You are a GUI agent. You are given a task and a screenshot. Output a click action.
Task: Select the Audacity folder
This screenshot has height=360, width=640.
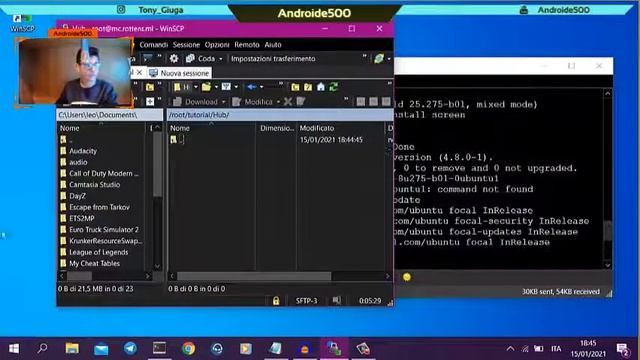point(83,151)
